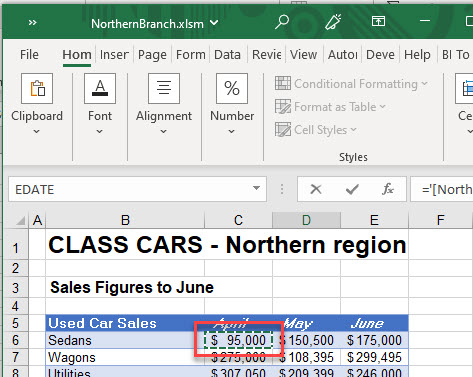The height and width of the screenshot is (377, 473).
Task: Expand the collapsed quick access toolbar chevrons
Action: pos(32,23)
